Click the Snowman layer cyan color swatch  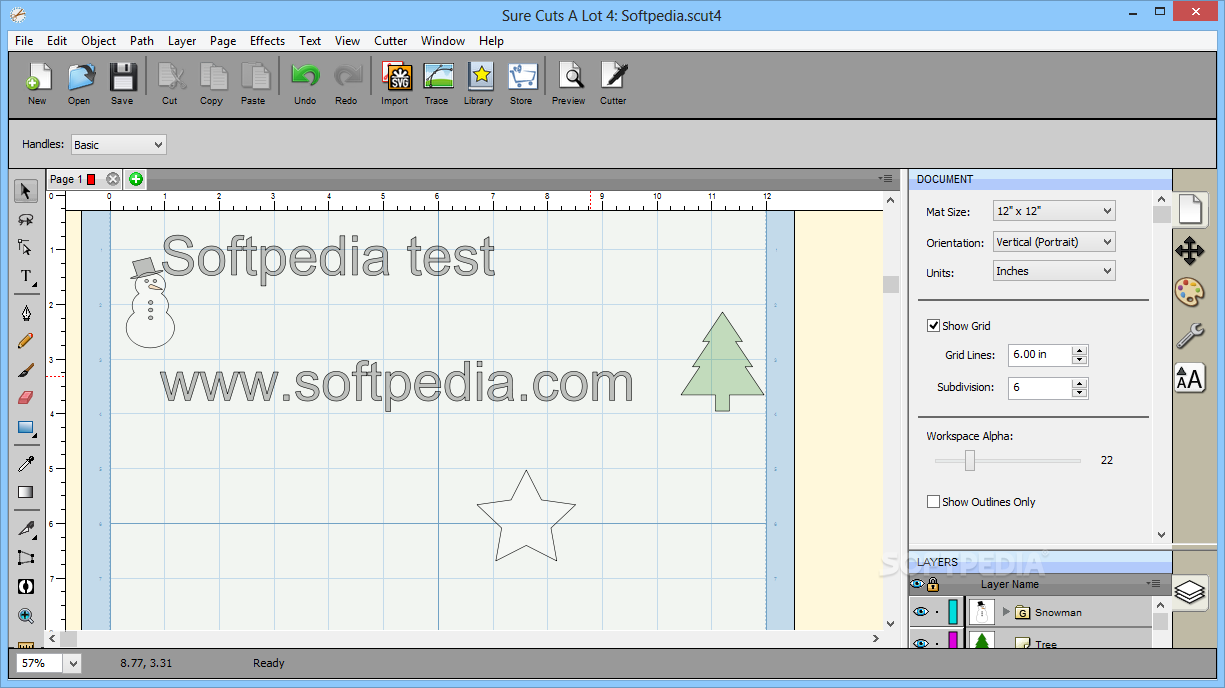click(953, 612)
